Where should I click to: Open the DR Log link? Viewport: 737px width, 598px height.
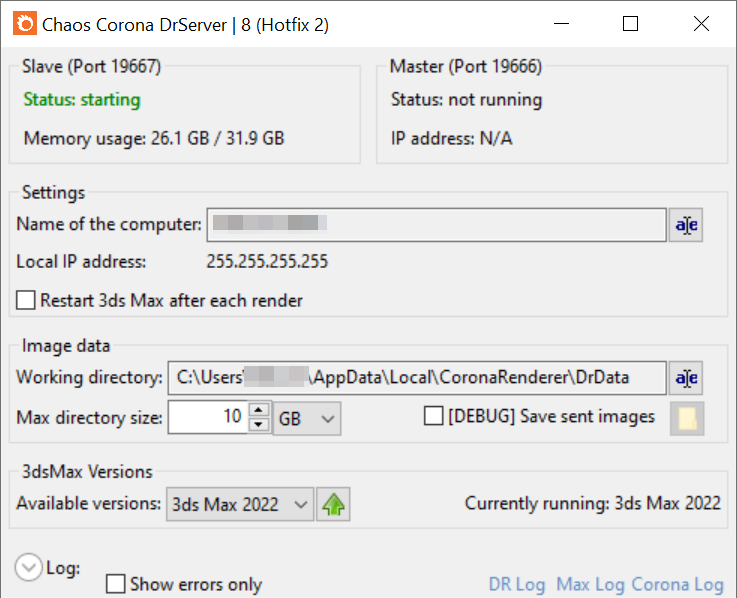[x=517, y=584]
